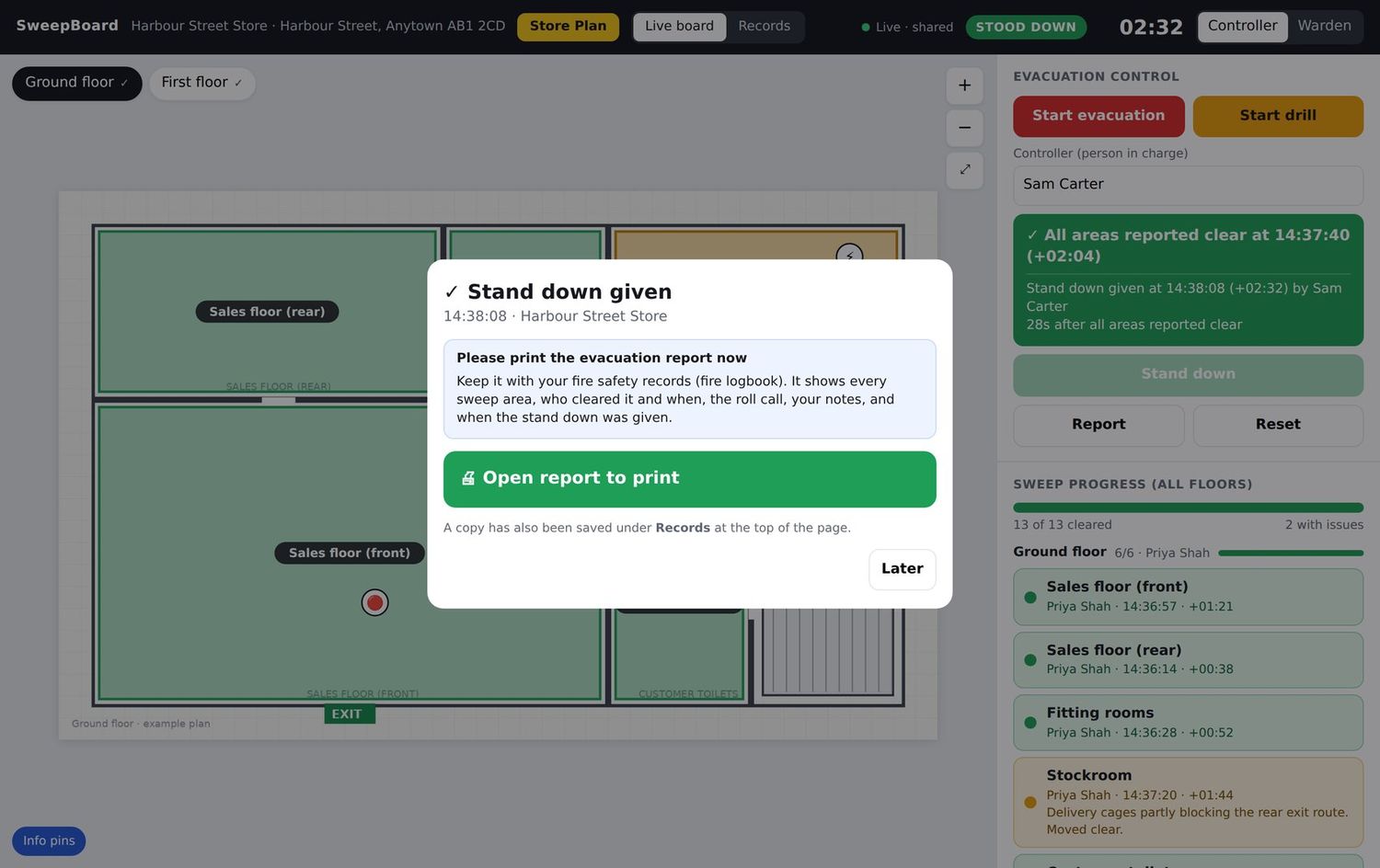Screen dimensions: 1380x868
Task: Select the Sales floor (front) map label
Action: [x=350, y=553]
